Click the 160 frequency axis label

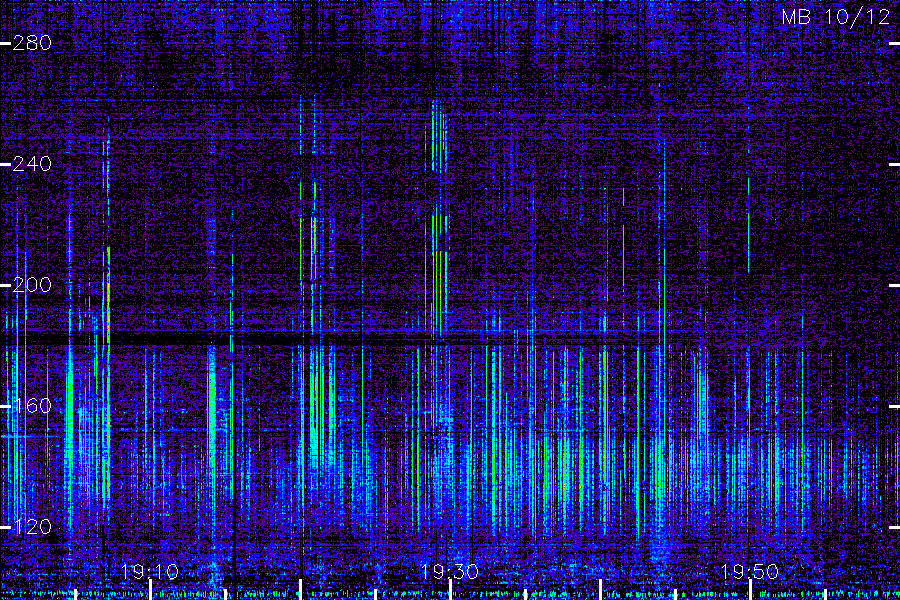(32, 406)
